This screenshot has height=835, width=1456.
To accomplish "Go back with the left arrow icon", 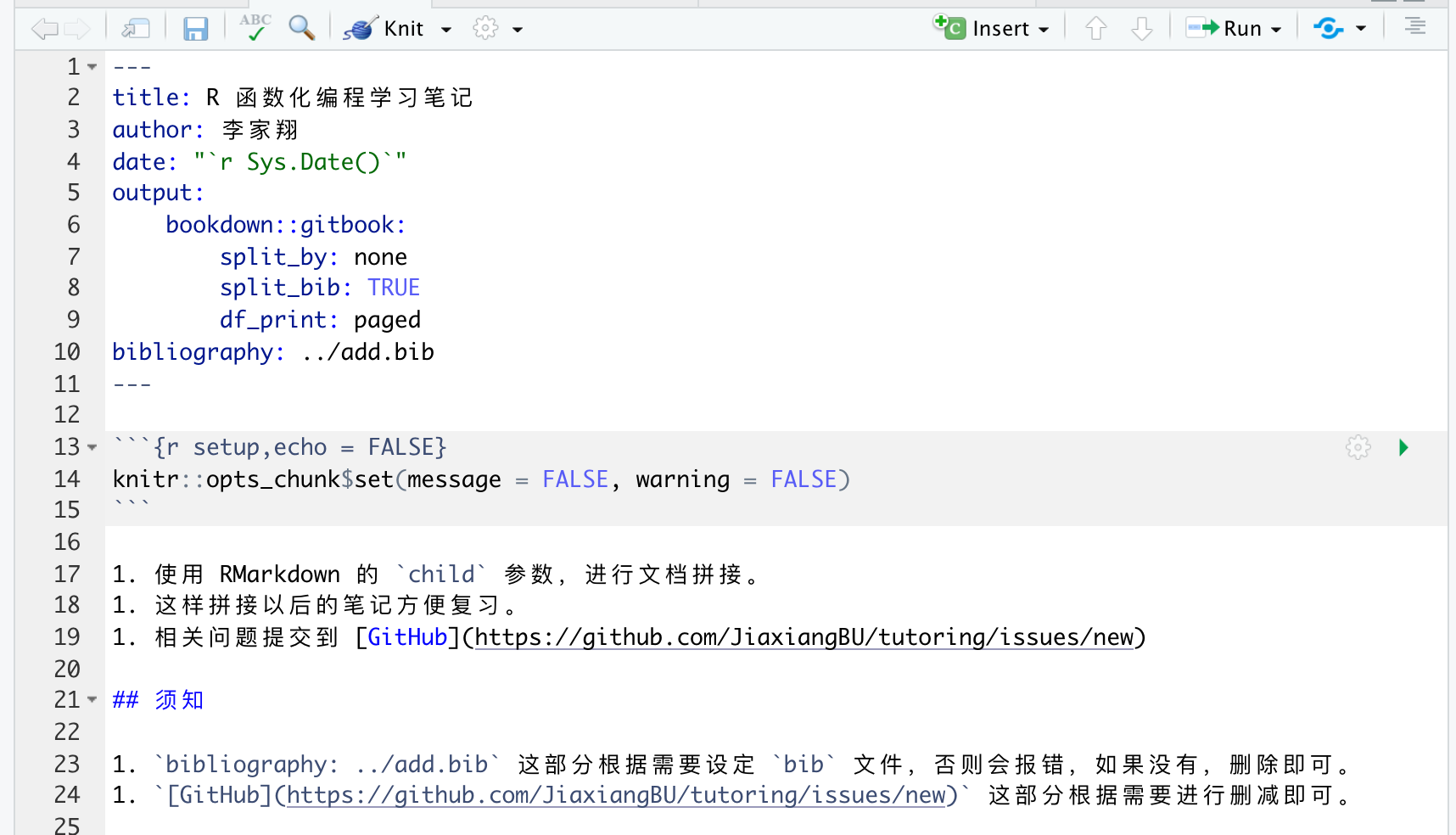I will pyautogui.click(x=44, y=29).
